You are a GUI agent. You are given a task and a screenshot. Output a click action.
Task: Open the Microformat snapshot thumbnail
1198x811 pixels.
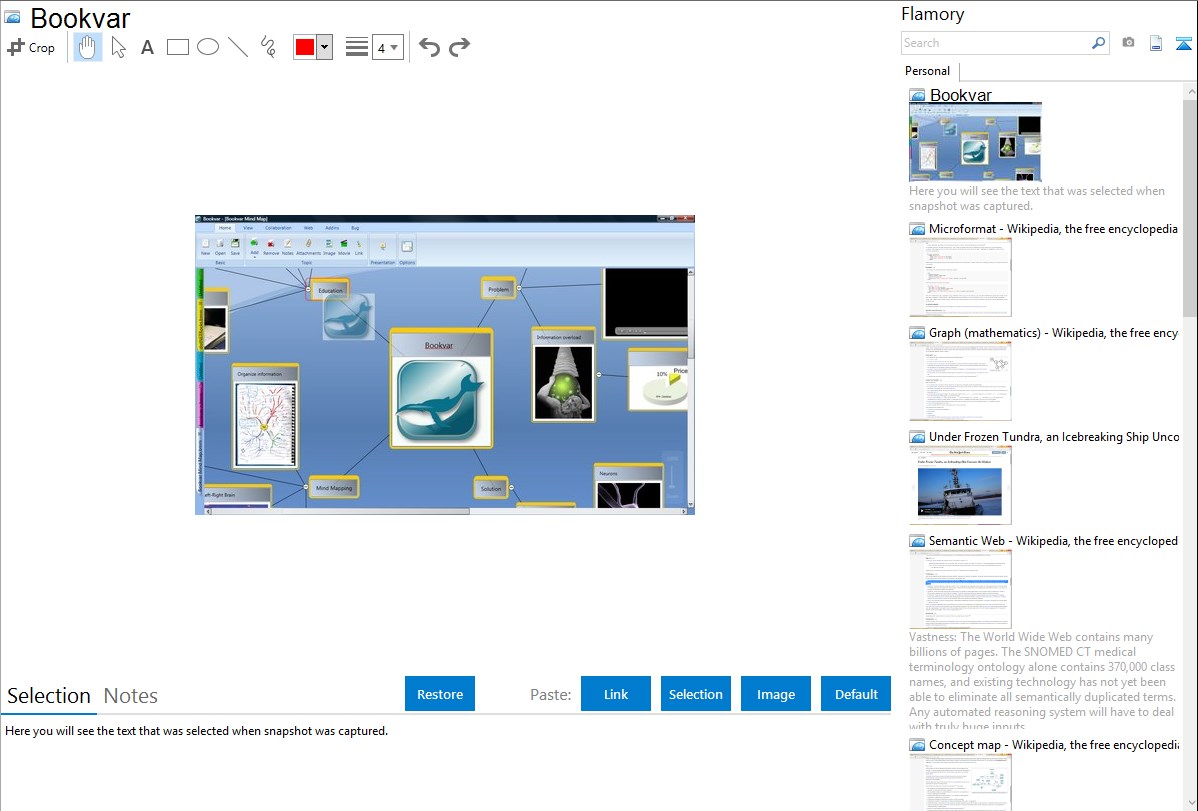(x=960, y=277)
